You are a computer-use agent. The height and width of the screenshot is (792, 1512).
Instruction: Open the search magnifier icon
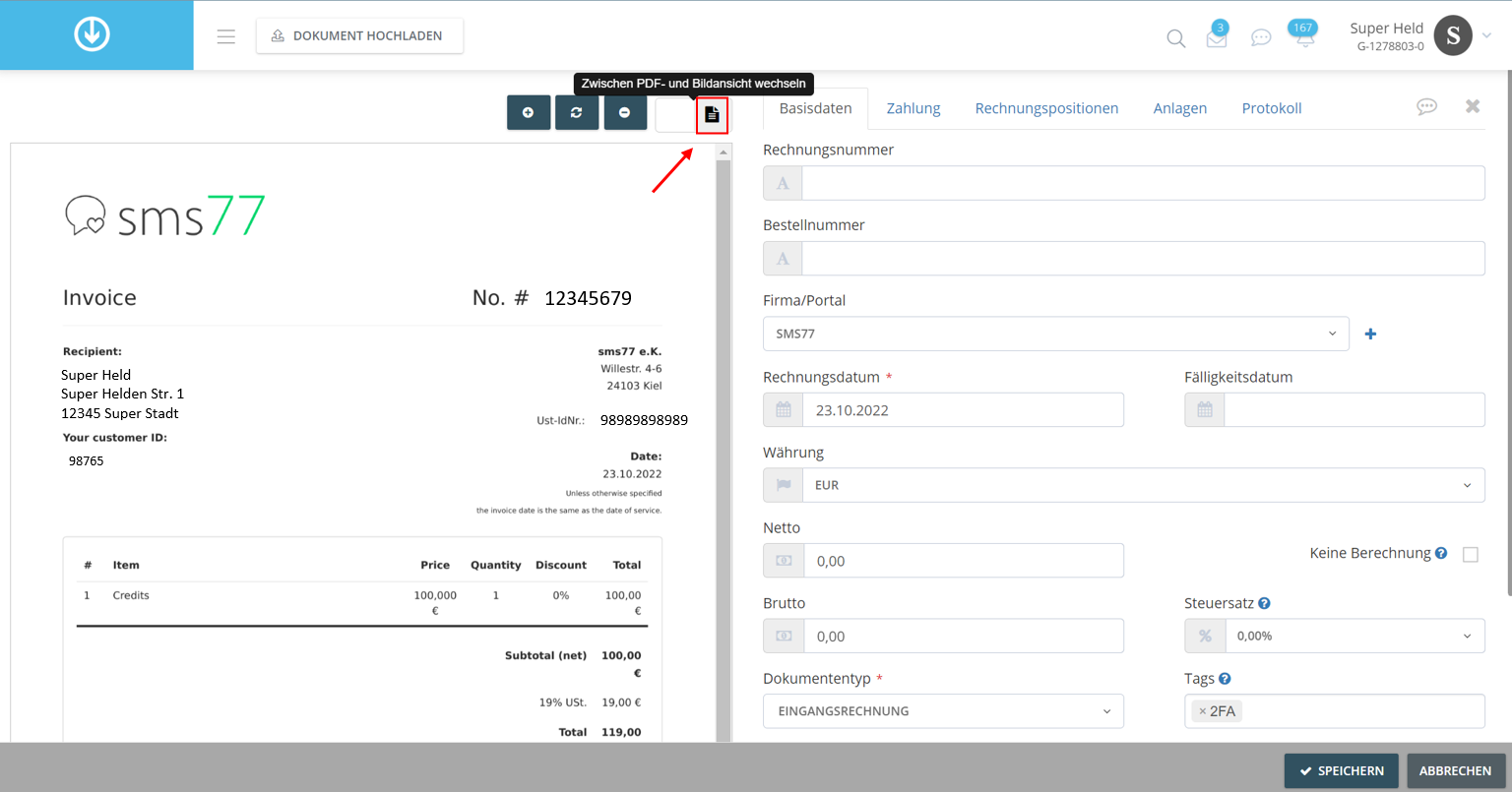tap(1175, 38)
